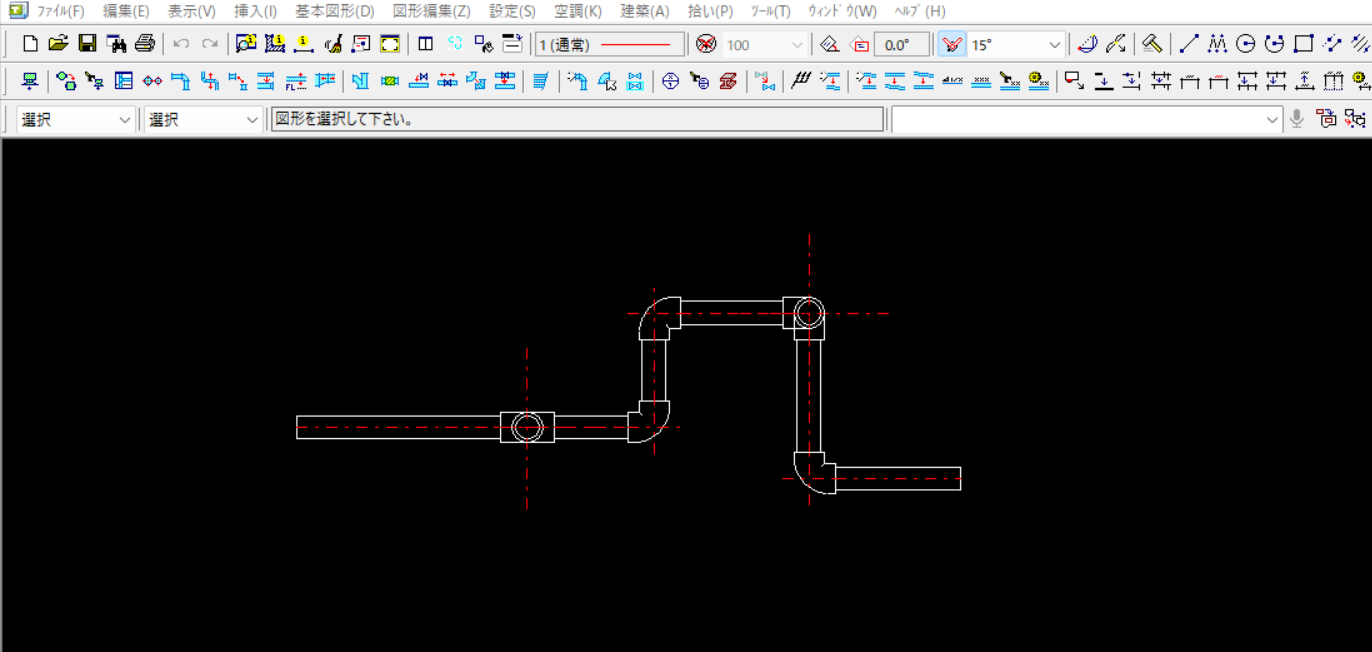1372x652 pixels.
Task: Save the drawing with floppy disk icon
Action: click(x=87, y=44)
